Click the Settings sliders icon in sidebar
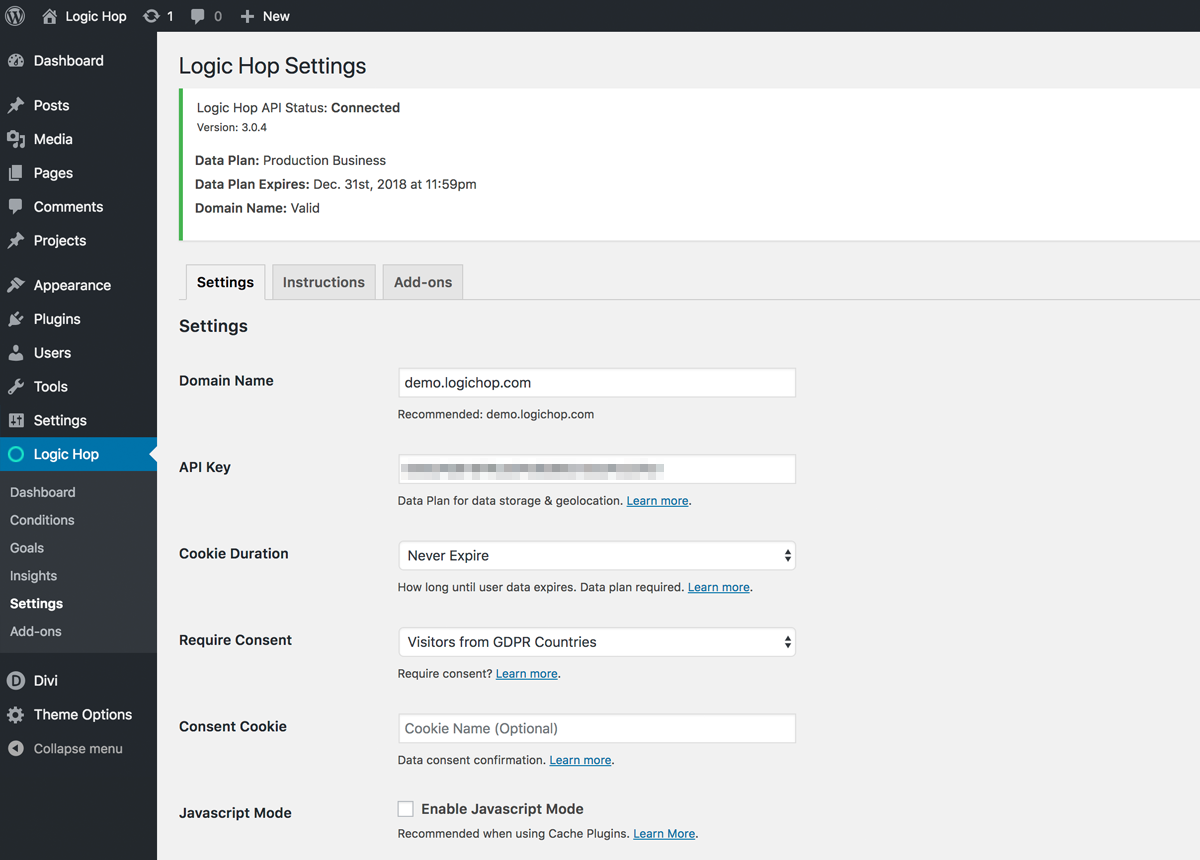Screen dimensions: 1200x860 16,421
